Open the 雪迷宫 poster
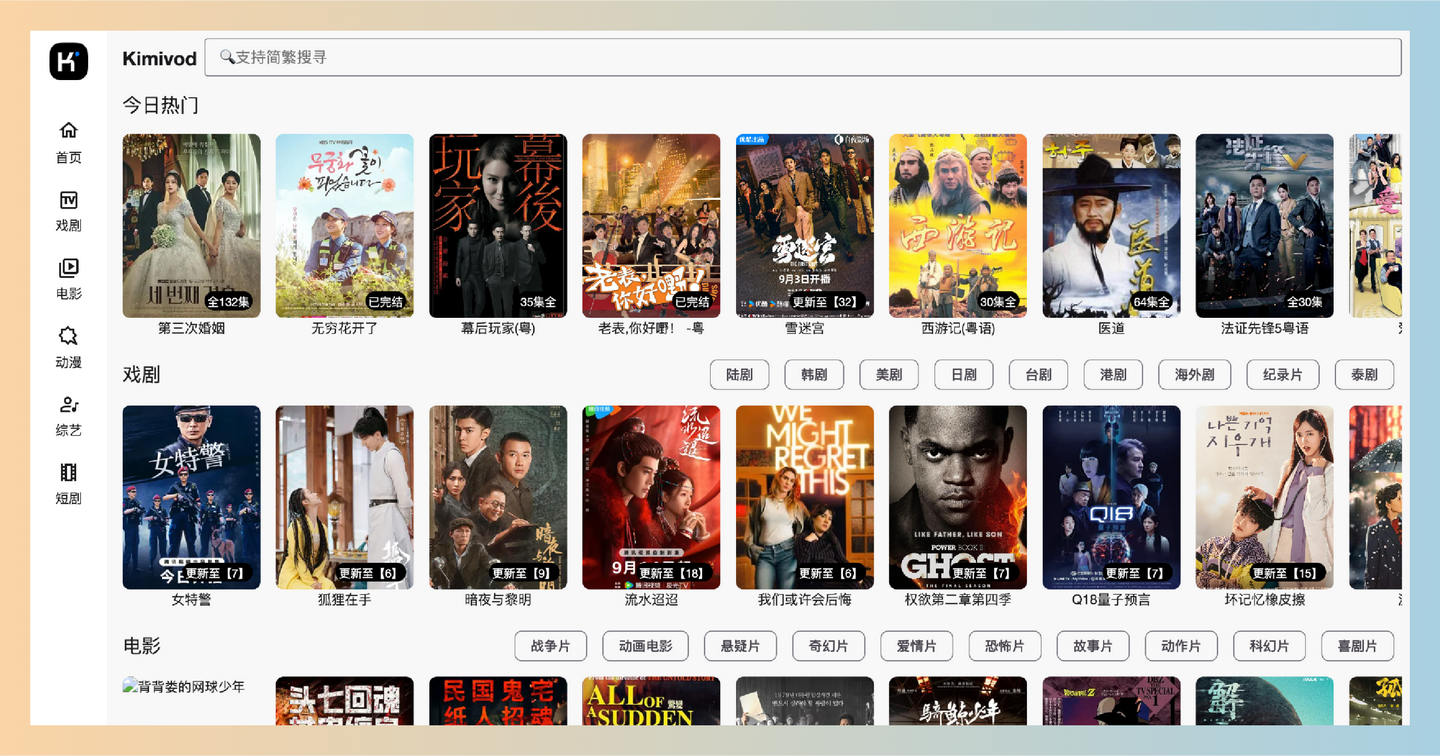The height and width of the screenshot is (756, 1440). coord(805,226)
